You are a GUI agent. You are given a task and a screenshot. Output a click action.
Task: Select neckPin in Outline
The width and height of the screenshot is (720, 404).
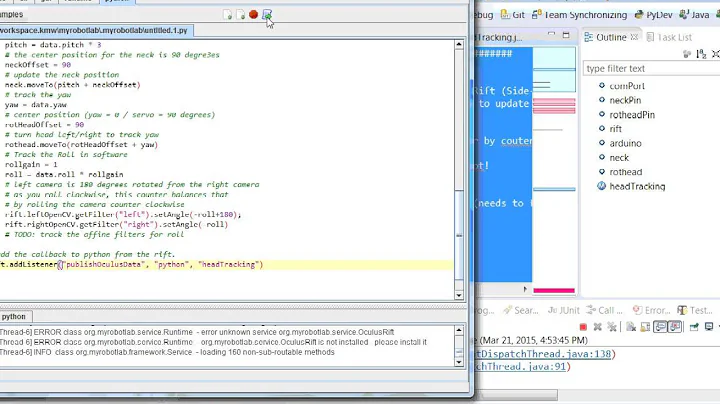pos(625,100)
